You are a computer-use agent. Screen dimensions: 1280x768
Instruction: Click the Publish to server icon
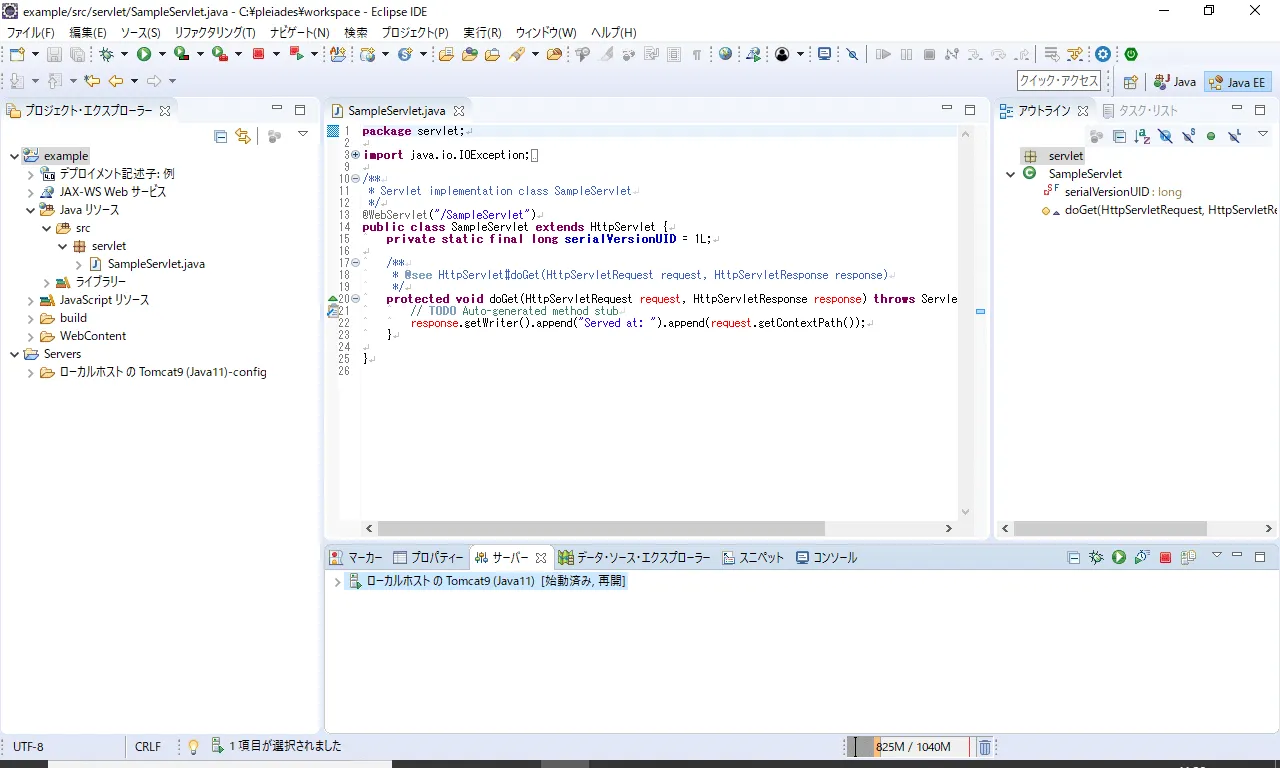(1188, 558)
